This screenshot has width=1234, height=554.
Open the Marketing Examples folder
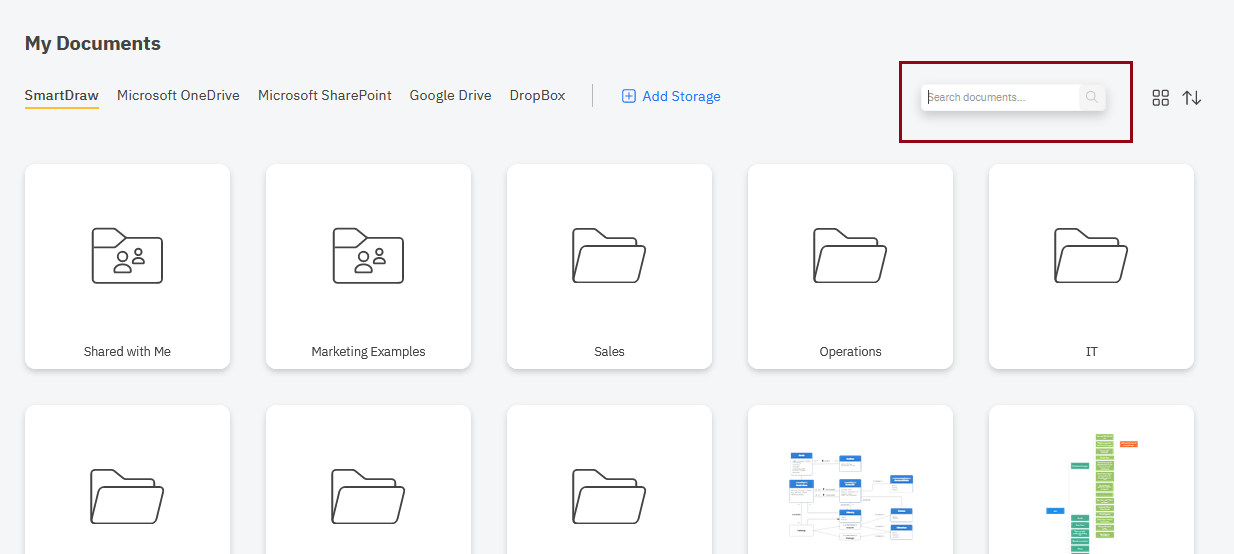(368, 266)
